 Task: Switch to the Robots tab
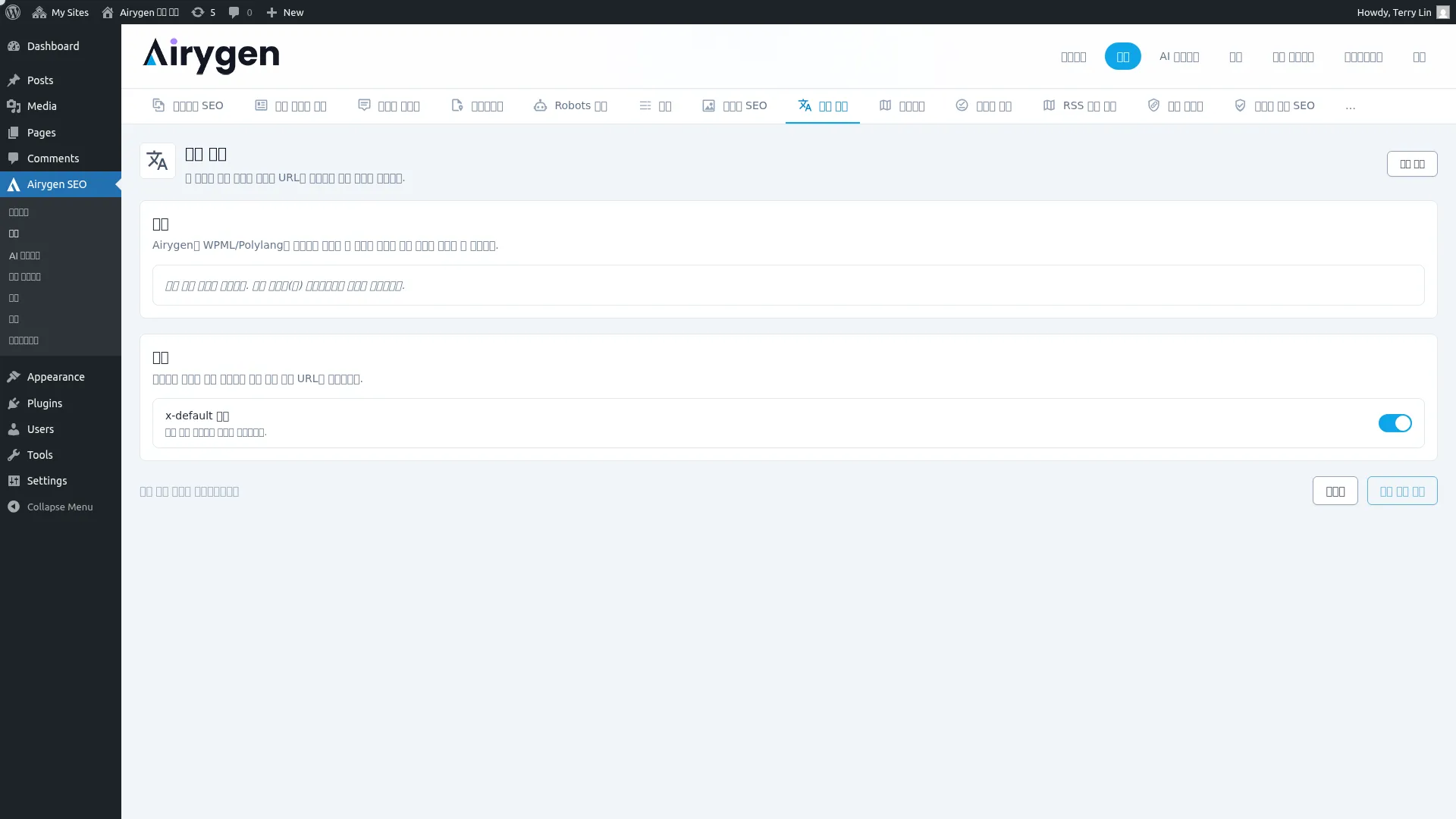pyautogui.click(x=570, y=105)
